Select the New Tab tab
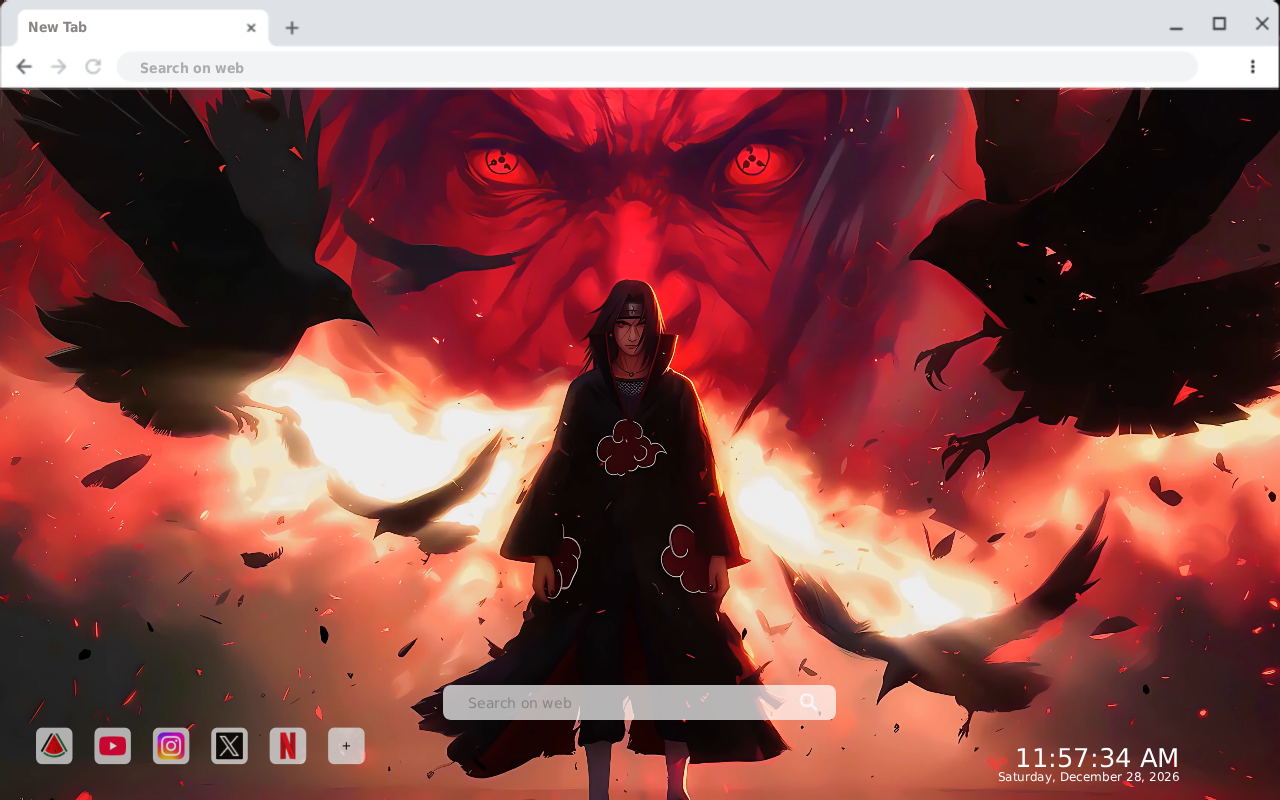This screenshot has height=800, width=1280. [143, 28]
